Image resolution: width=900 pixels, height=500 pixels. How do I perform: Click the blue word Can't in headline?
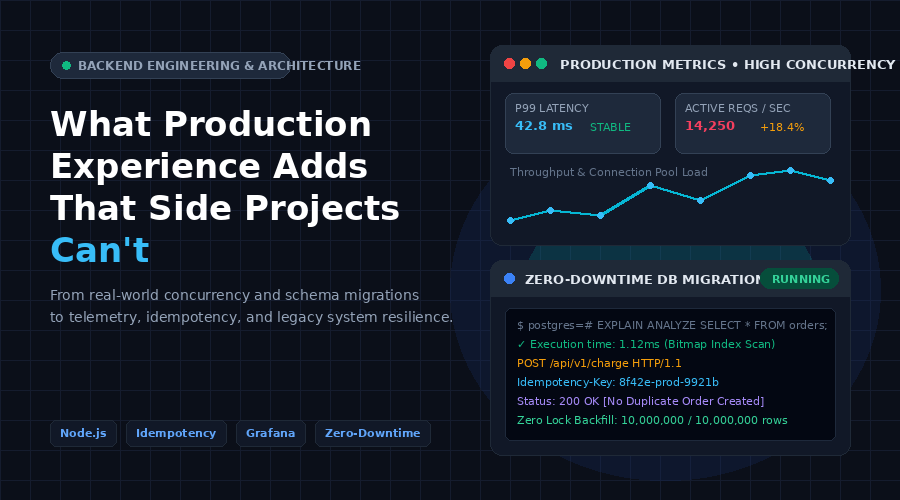click(x=100, y=250)
